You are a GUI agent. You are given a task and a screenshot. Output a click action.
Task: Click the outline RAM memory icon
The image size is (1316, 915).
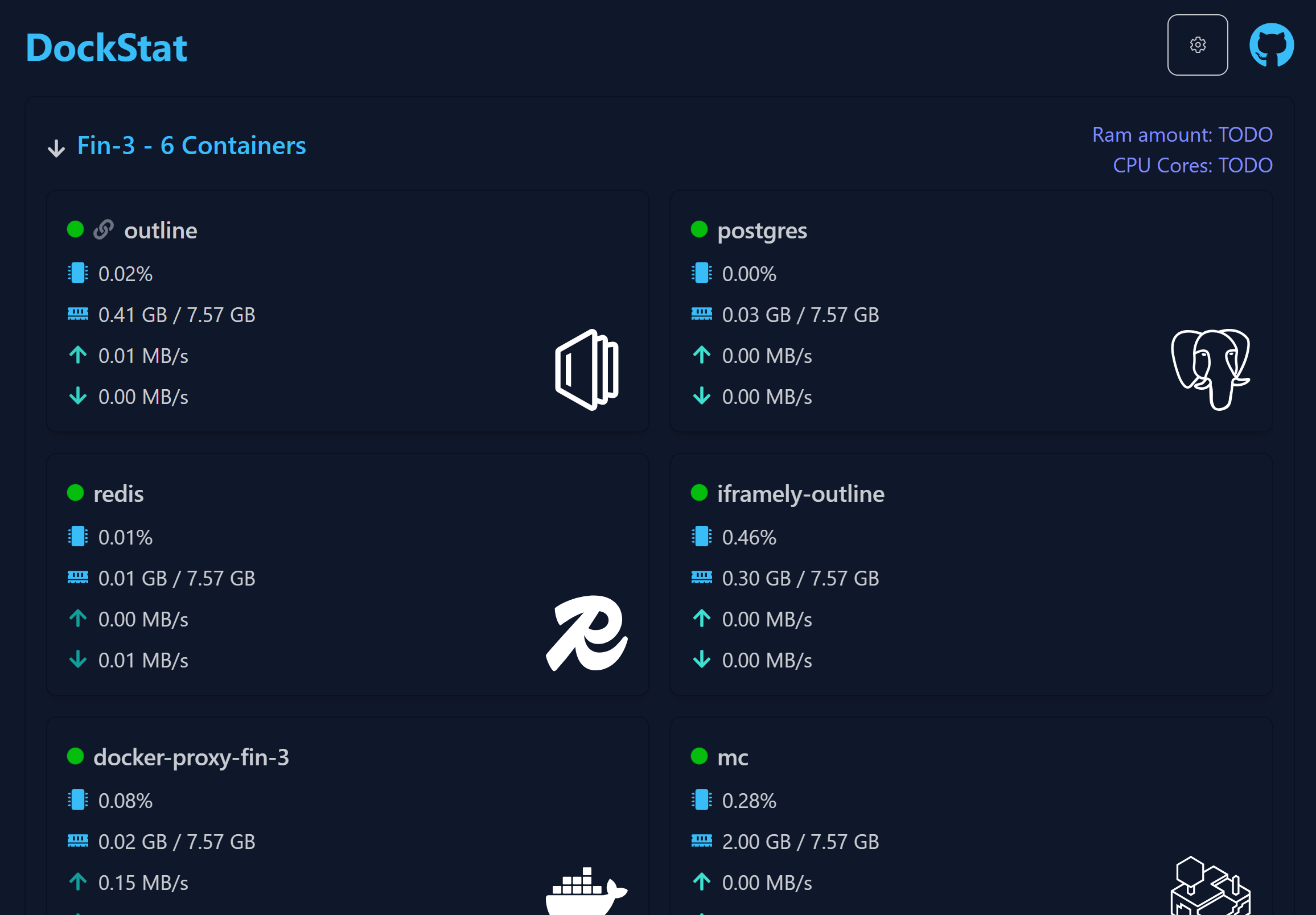78,314
